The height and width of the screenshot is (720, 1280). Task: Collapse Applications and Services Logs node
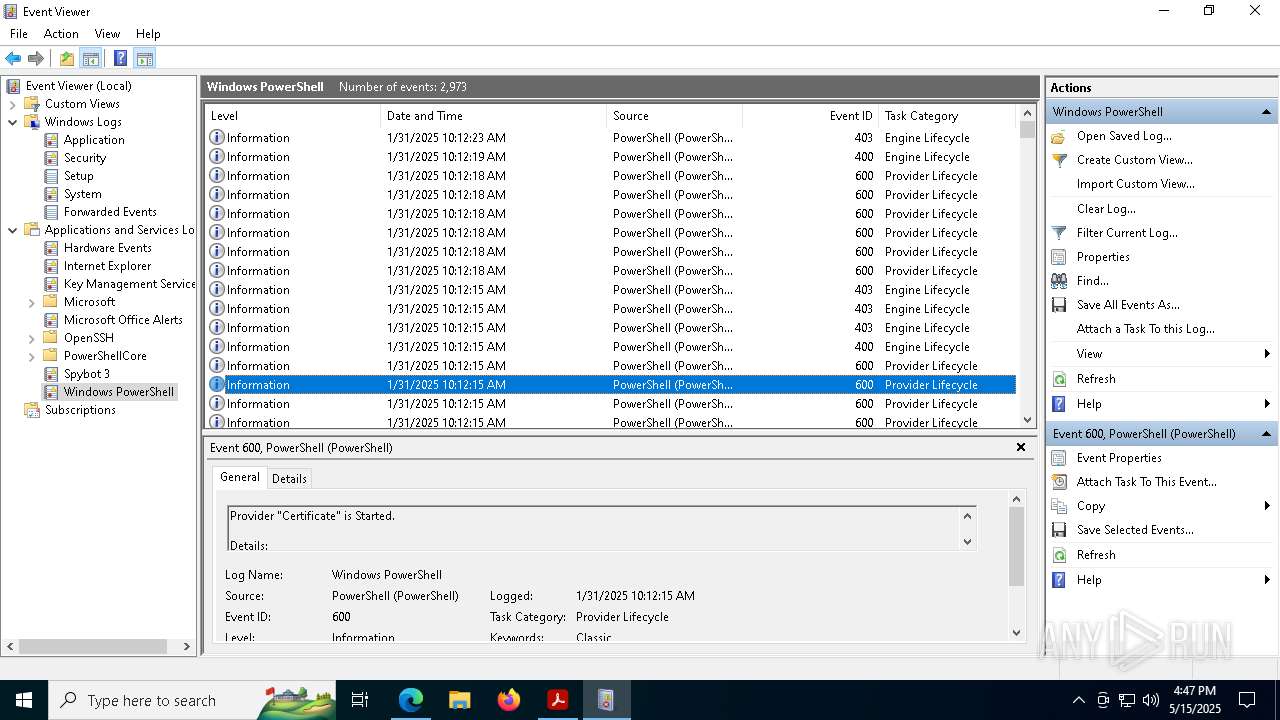pyautogui.click(x=12, y=230)
